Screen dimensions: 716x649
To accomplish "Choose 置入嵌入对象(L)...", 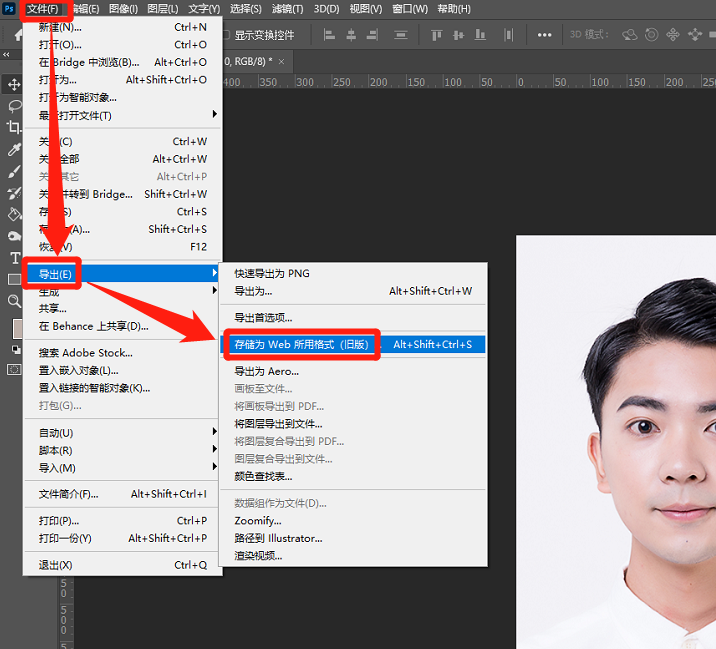I will pyautogui.click(x=123, y=370).
